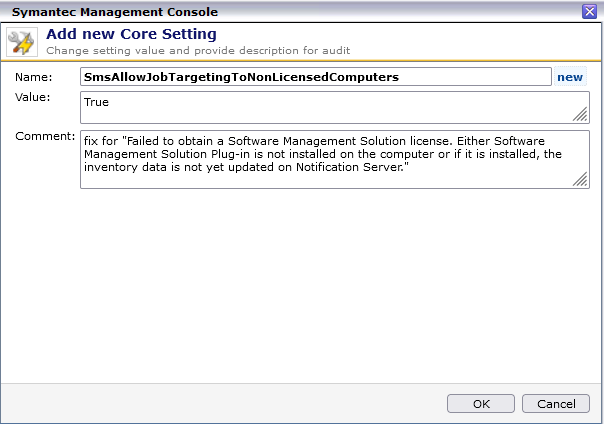
Task: Click the Value field label
Action: [33, 97]
